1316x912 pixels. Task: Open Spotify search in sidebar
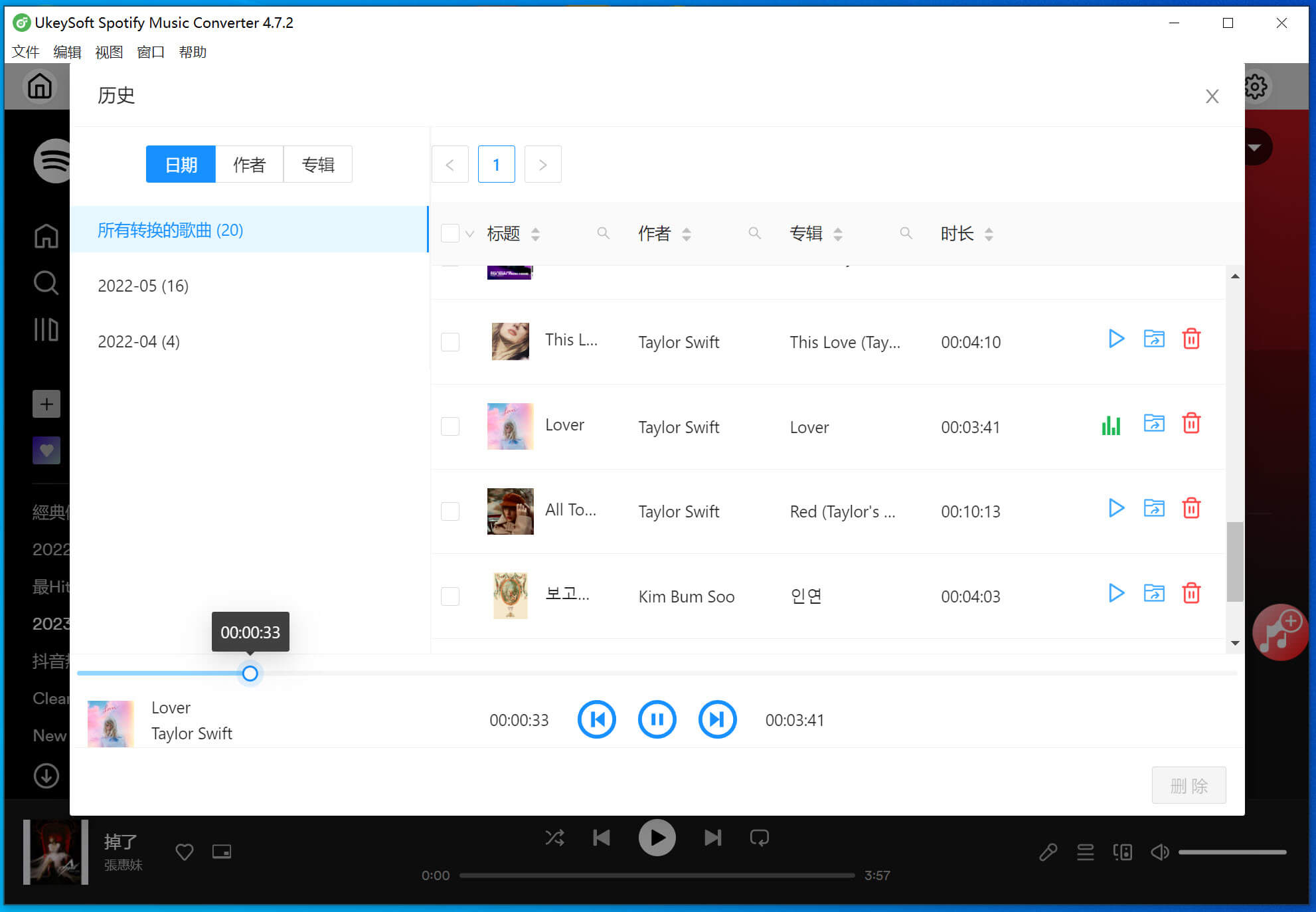46,282
